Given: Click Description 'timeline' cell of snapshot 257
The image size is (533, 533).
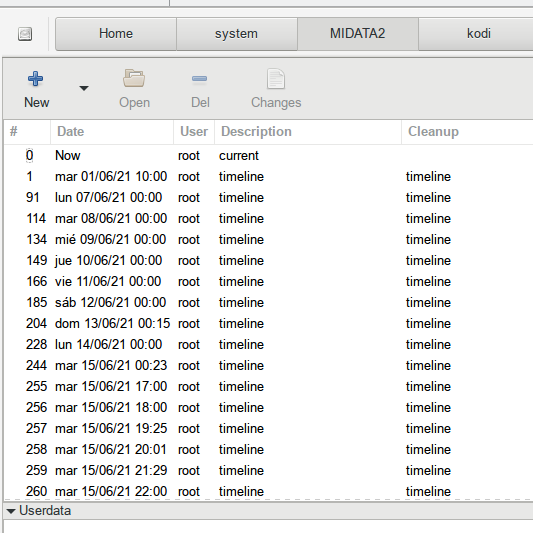Looking at the screenshot, I should pyautogui.click(x=241, y=429).
